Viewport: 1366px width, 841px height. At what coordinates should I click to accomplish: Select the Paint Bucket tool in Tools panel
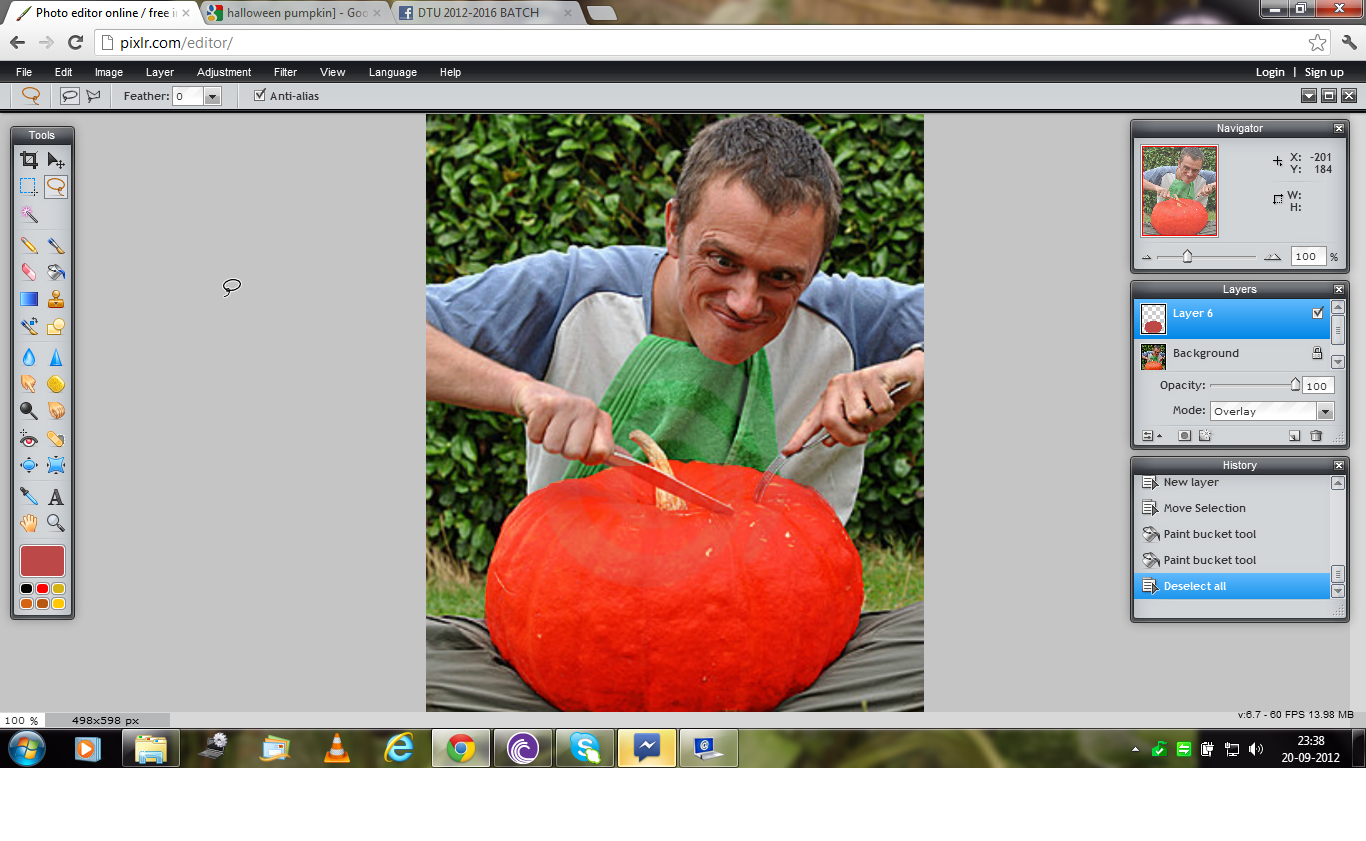pos(56,272)
